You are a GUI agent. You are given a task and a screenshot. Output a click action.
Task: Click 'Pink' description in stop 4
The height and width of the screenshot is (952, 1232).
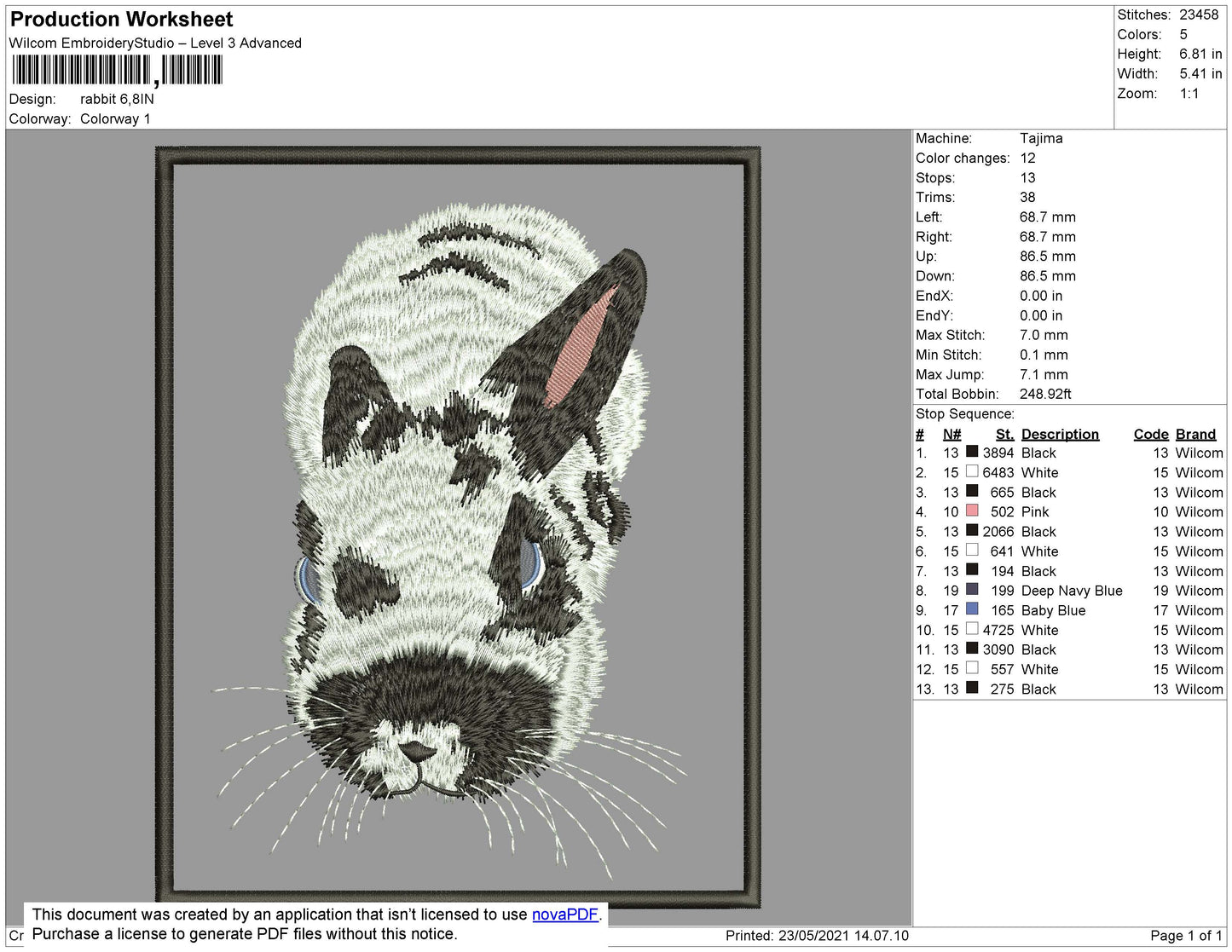tap(1035, 511)
